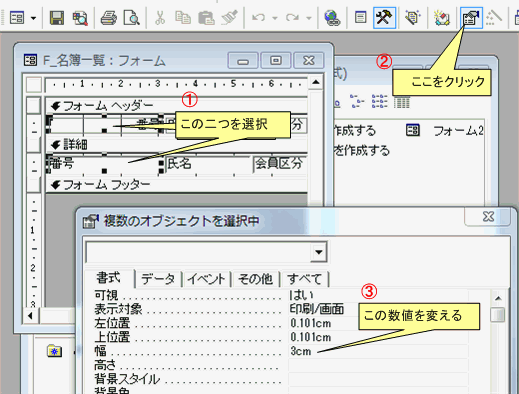Viewport: 519px width, 394px height.
Task: Open Print Preview from toolbar
Action: pyautogui.click(x=131, y=18)
